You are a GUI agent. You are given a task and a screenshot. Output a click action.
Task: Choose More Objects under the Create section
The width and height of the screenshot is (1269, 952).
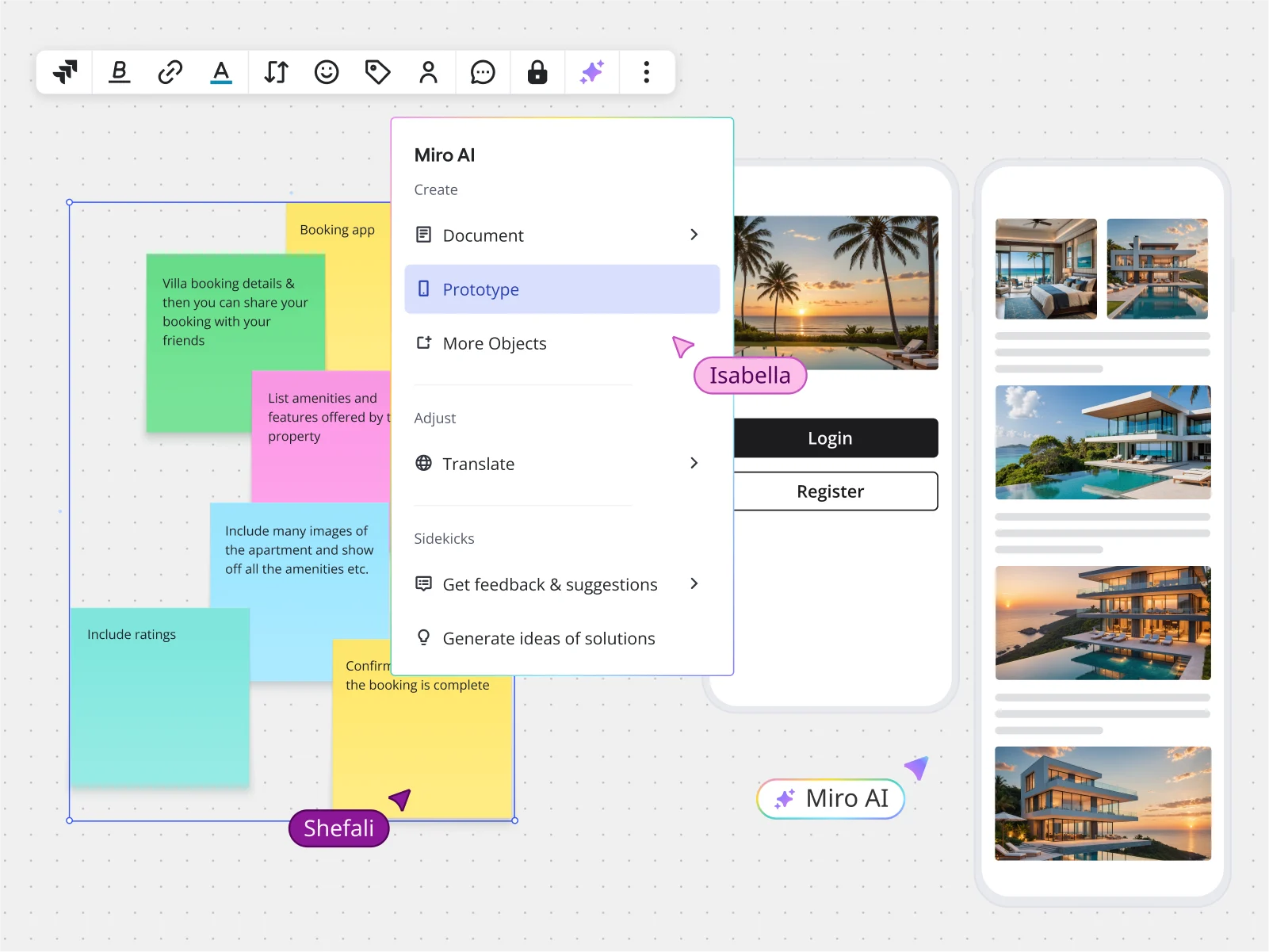pos(495,343)
